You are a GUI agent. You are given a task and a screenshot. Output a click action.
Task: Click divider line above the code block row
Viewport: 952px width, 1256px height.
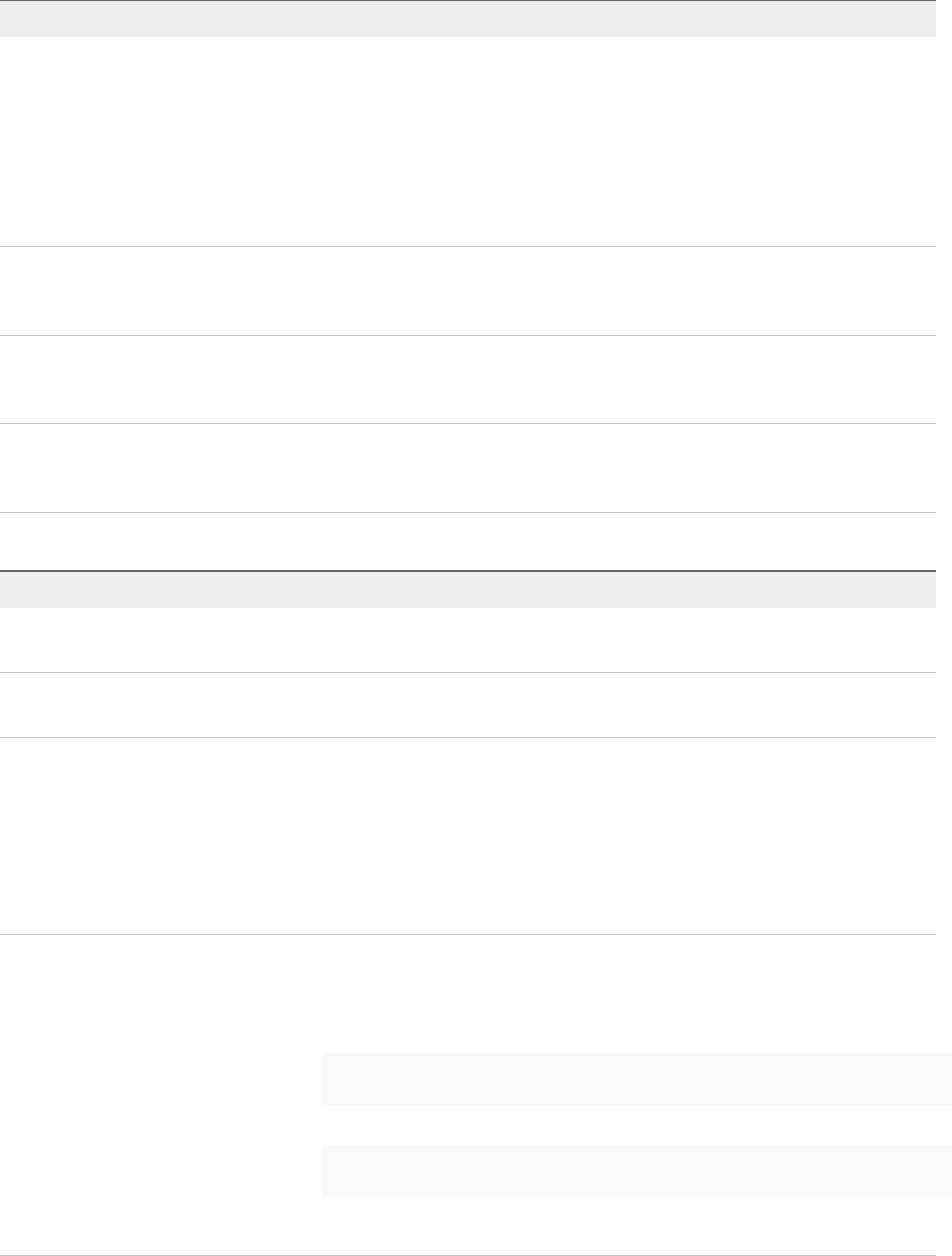coord(468,934)
